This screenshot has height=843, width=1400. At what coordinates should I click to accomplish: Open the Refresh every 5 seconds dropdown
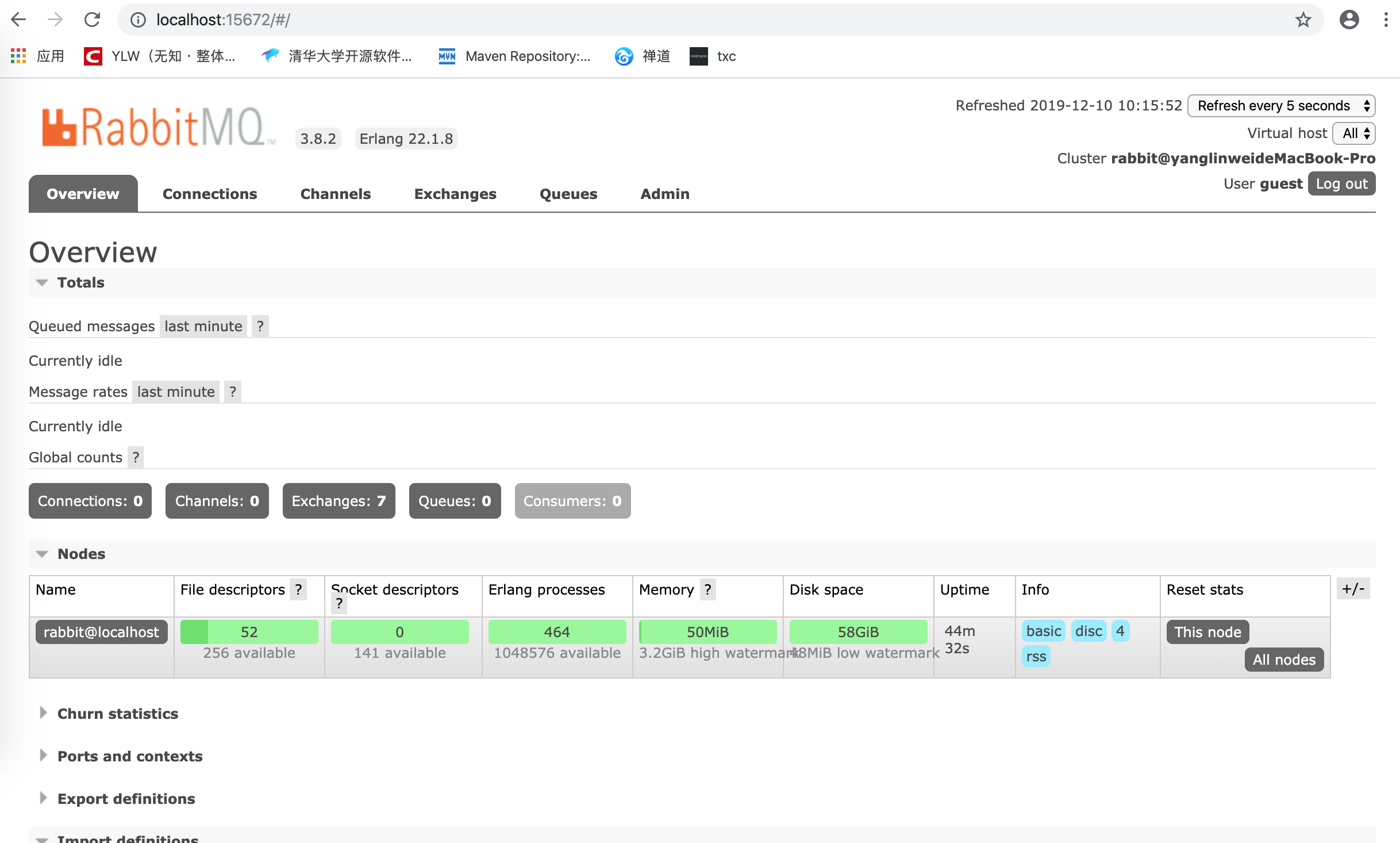tap(1281, 106)
